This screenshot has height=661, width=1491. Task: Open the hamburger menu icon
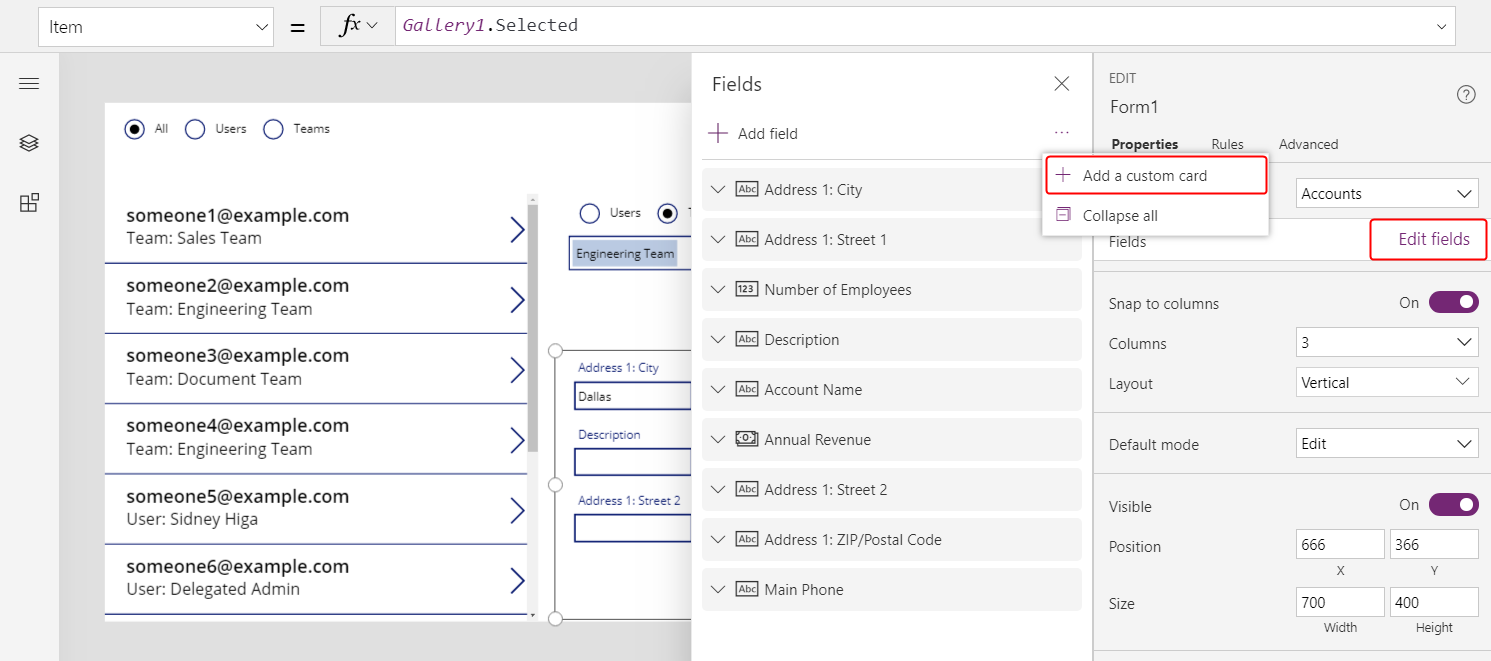pos(29,84)
